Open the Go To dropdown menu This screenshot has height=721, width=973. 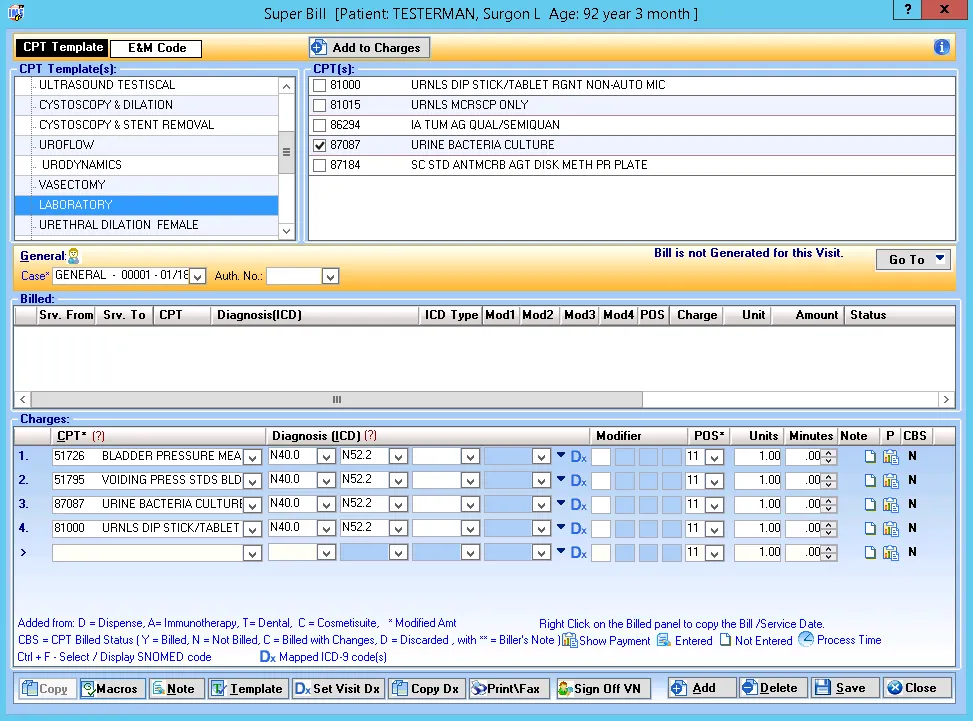click(914, 259)
